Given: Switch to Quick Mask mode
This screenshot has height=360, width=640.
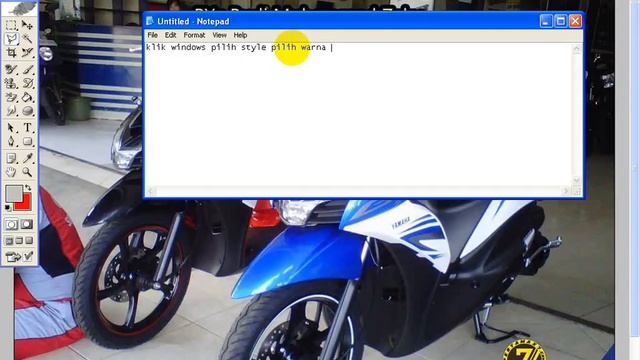Looking at the screenshot, I should tap(27, 224).
